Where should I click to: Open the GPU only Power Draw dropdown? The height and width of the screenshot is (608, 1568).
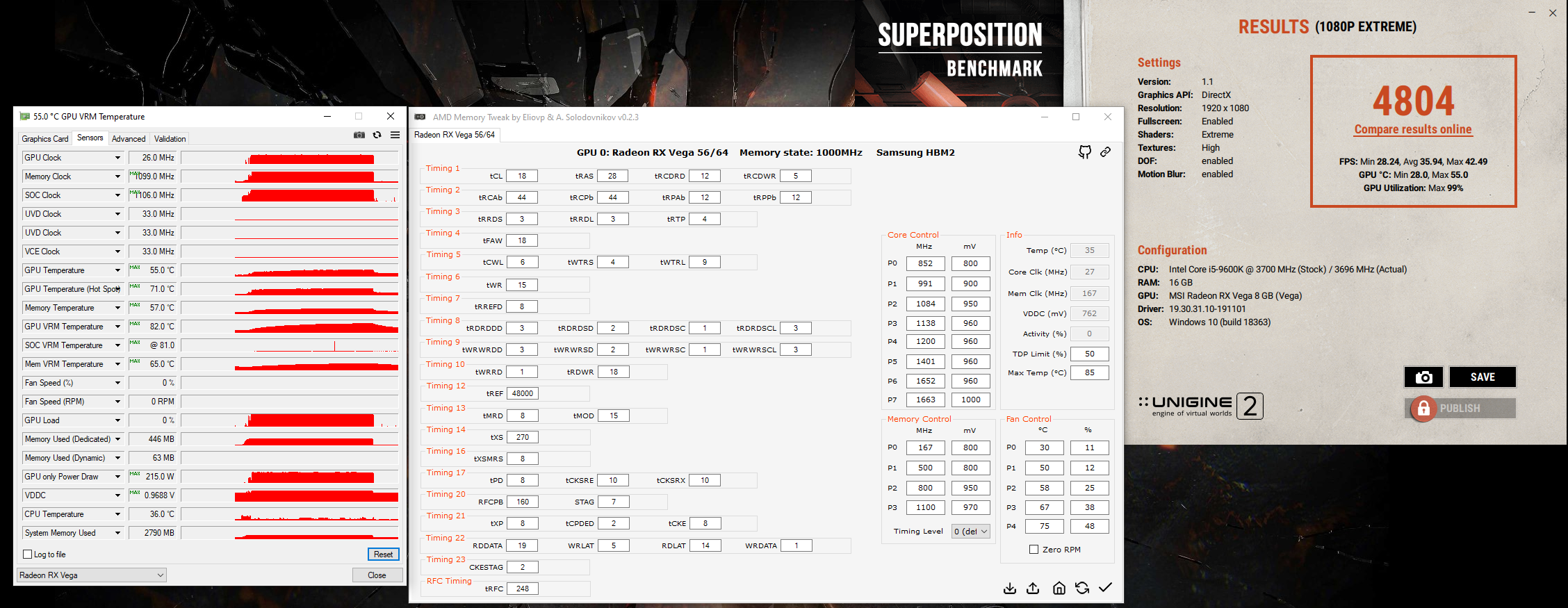click(x=117, y=477)
